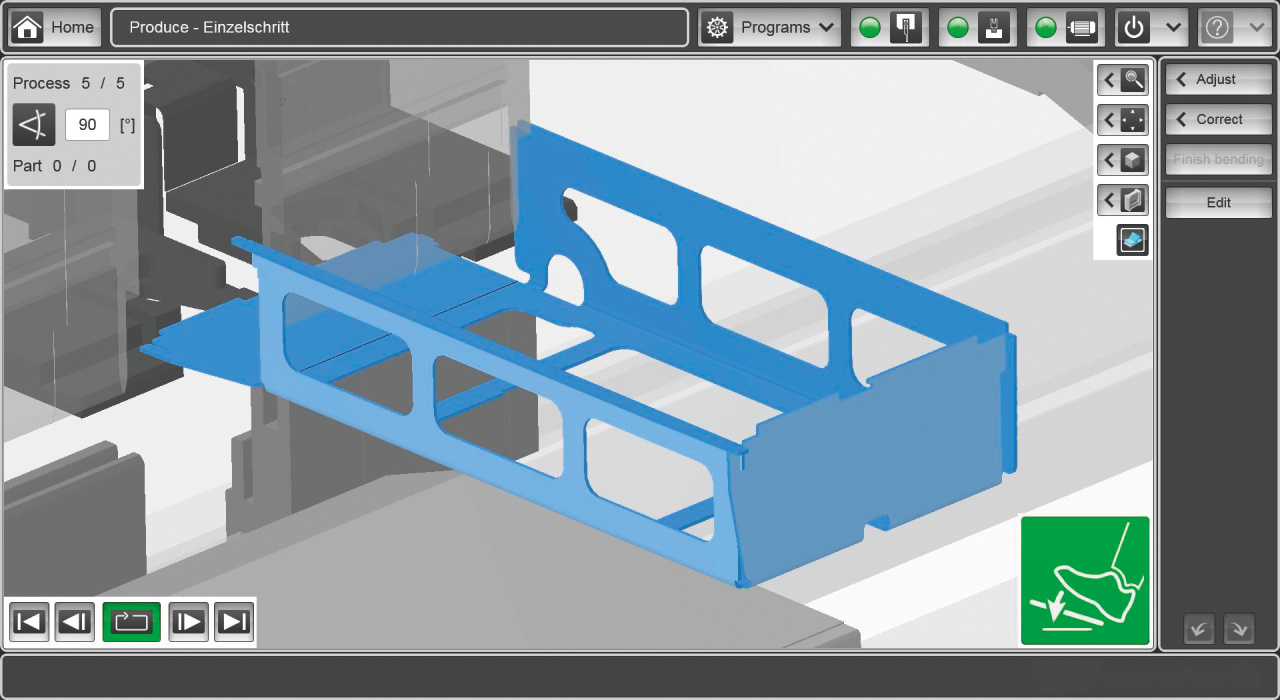This screenshot has height=700, width=1280.
Task: Click the Edit button
Action: coord(1218,202)
